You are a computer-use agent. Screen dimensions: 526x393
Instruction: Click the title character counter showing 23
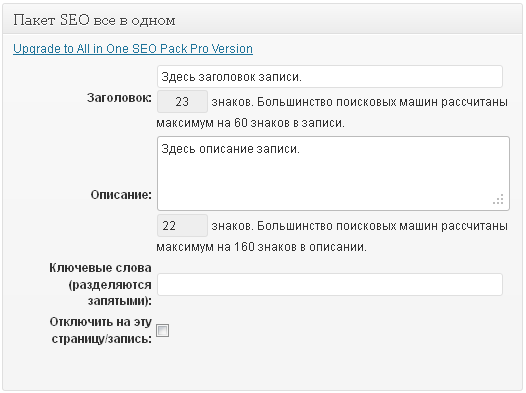point(182,102)
